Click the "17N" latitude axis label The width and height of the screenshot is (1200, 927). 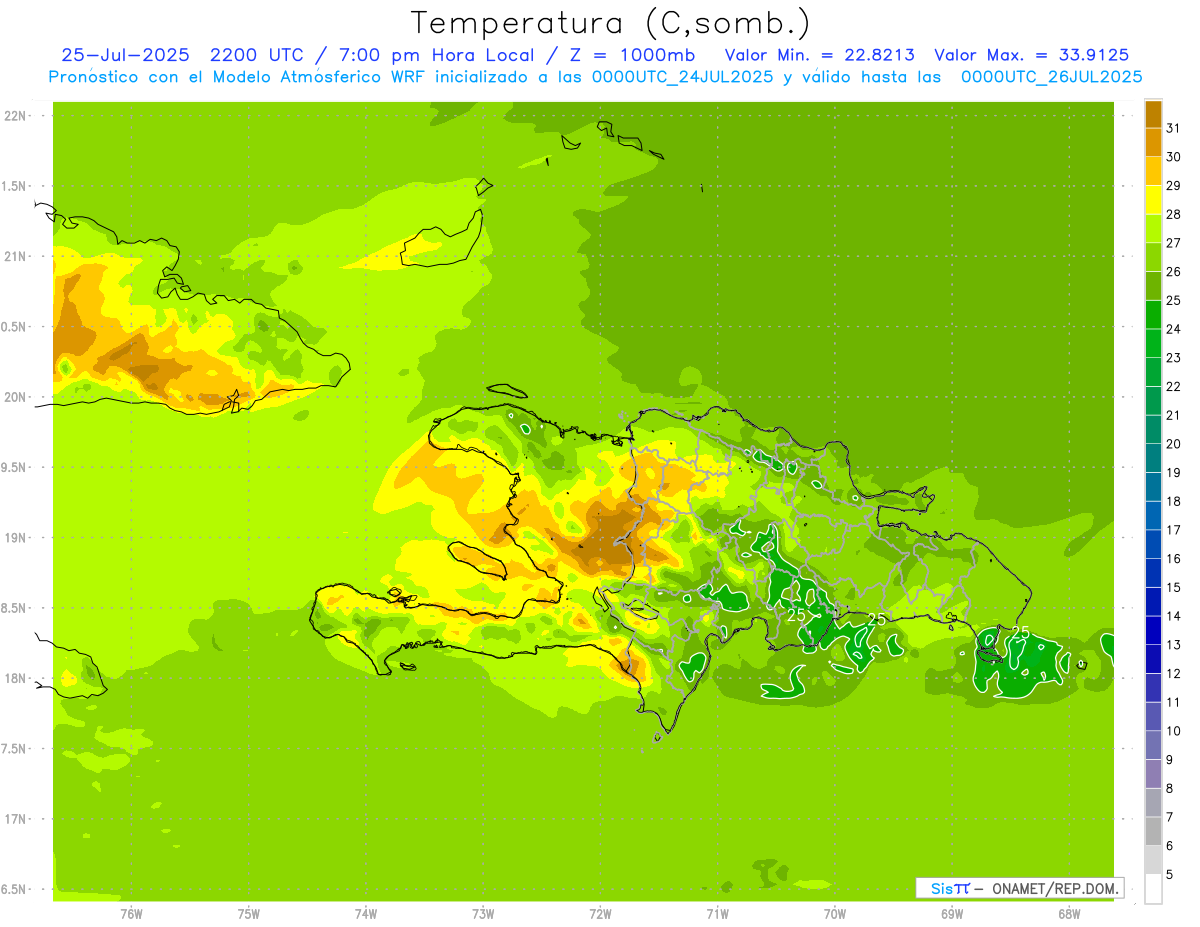point(15,819)
